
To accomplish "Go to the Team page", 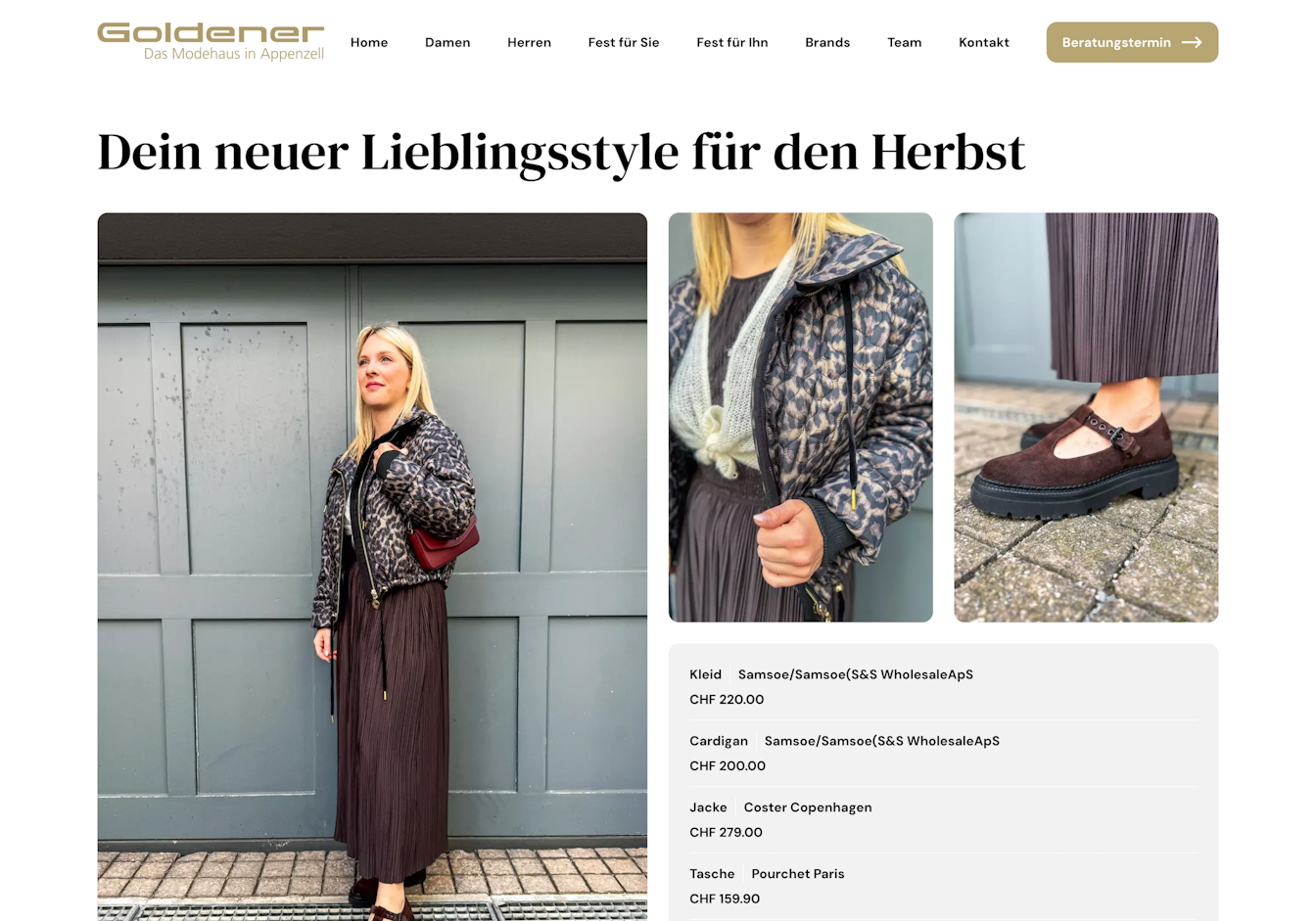I will click(905, 42).
